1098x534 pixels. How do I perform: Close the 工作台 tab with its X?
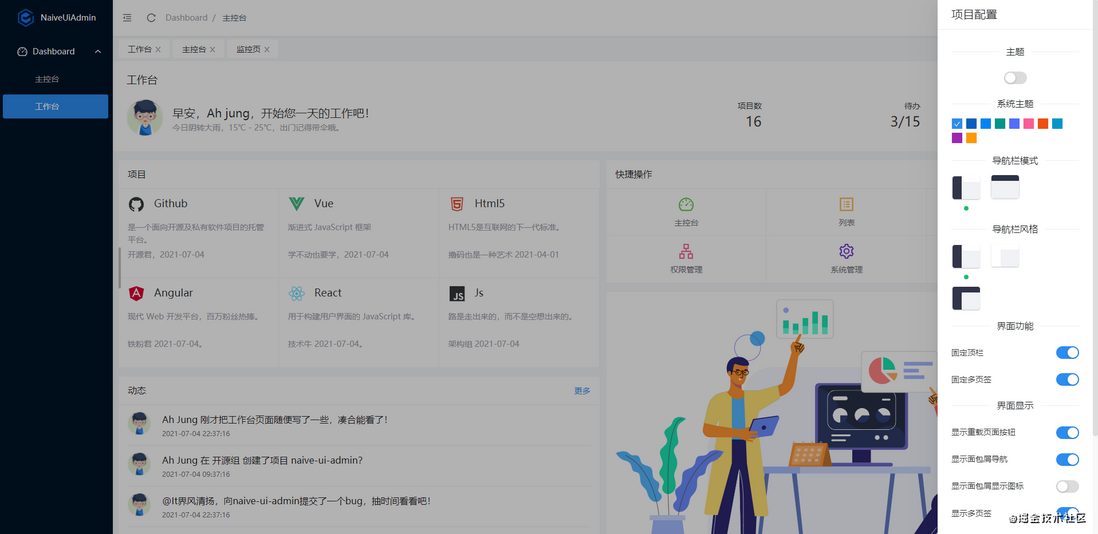(x=158, y=50)
